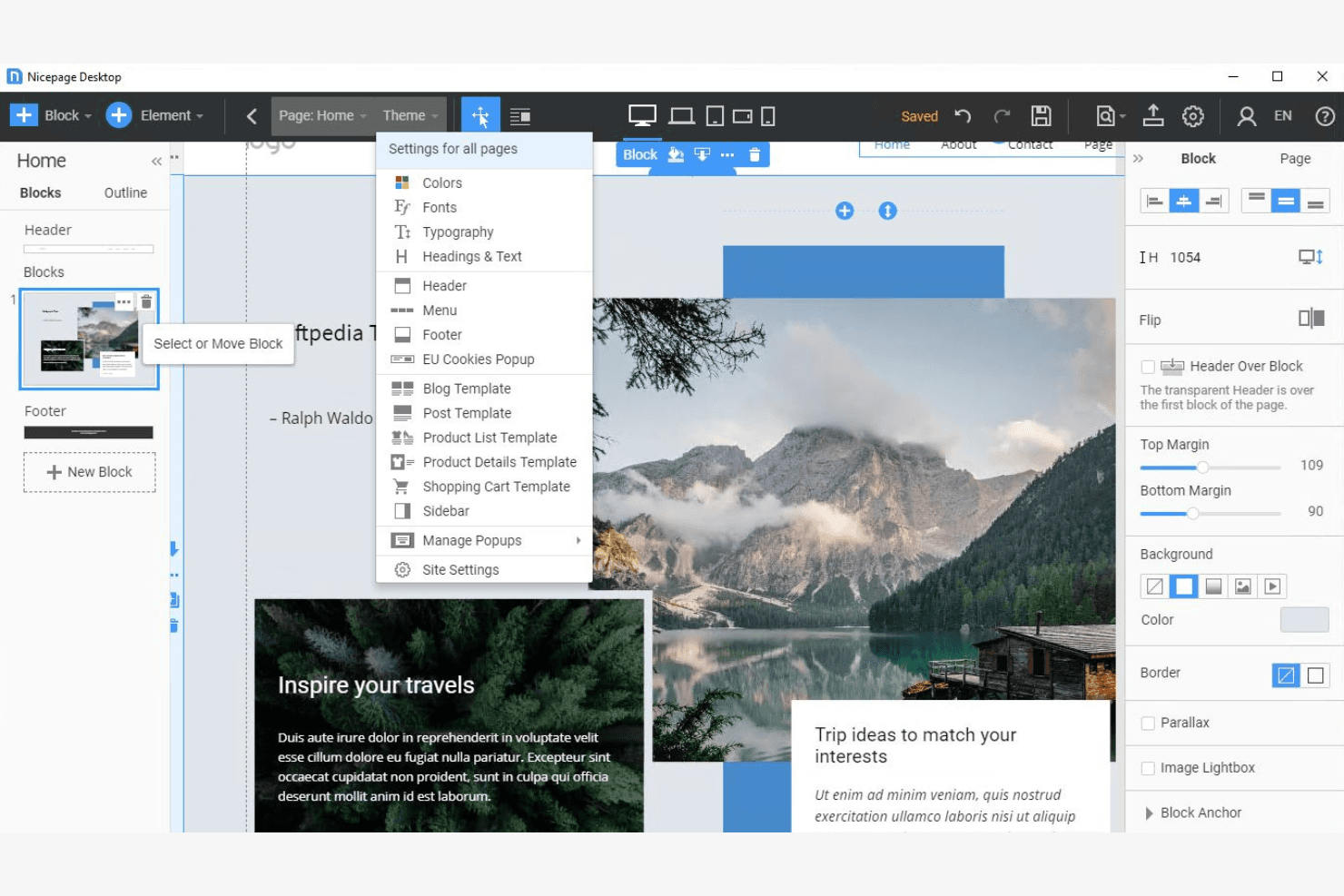1344x896 pixels.
Task: Flip the block with the Flip icon
Action: coord(1311,319)
